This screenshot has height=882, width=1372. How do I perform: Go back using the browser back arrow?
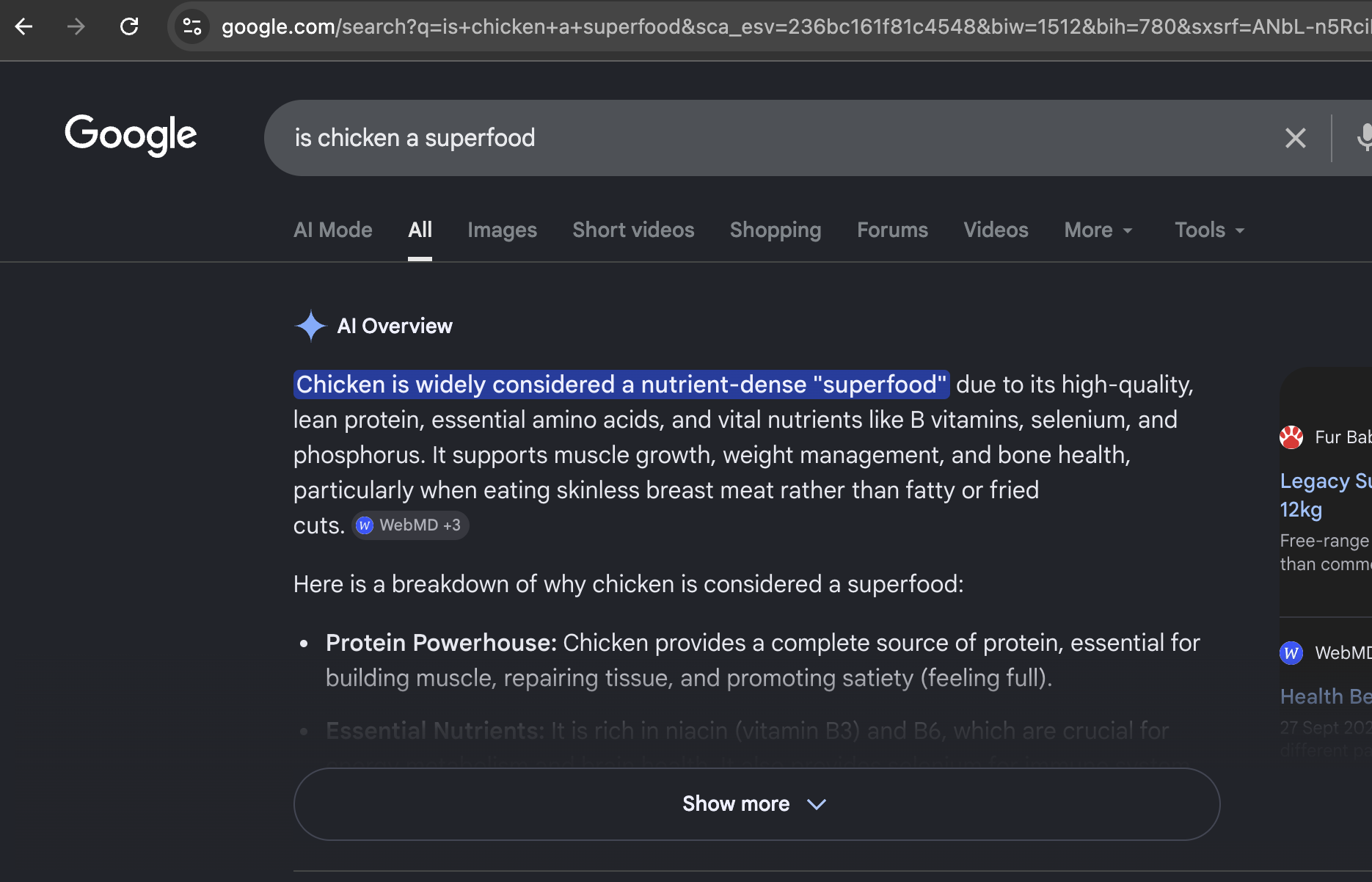pos(24,27)
